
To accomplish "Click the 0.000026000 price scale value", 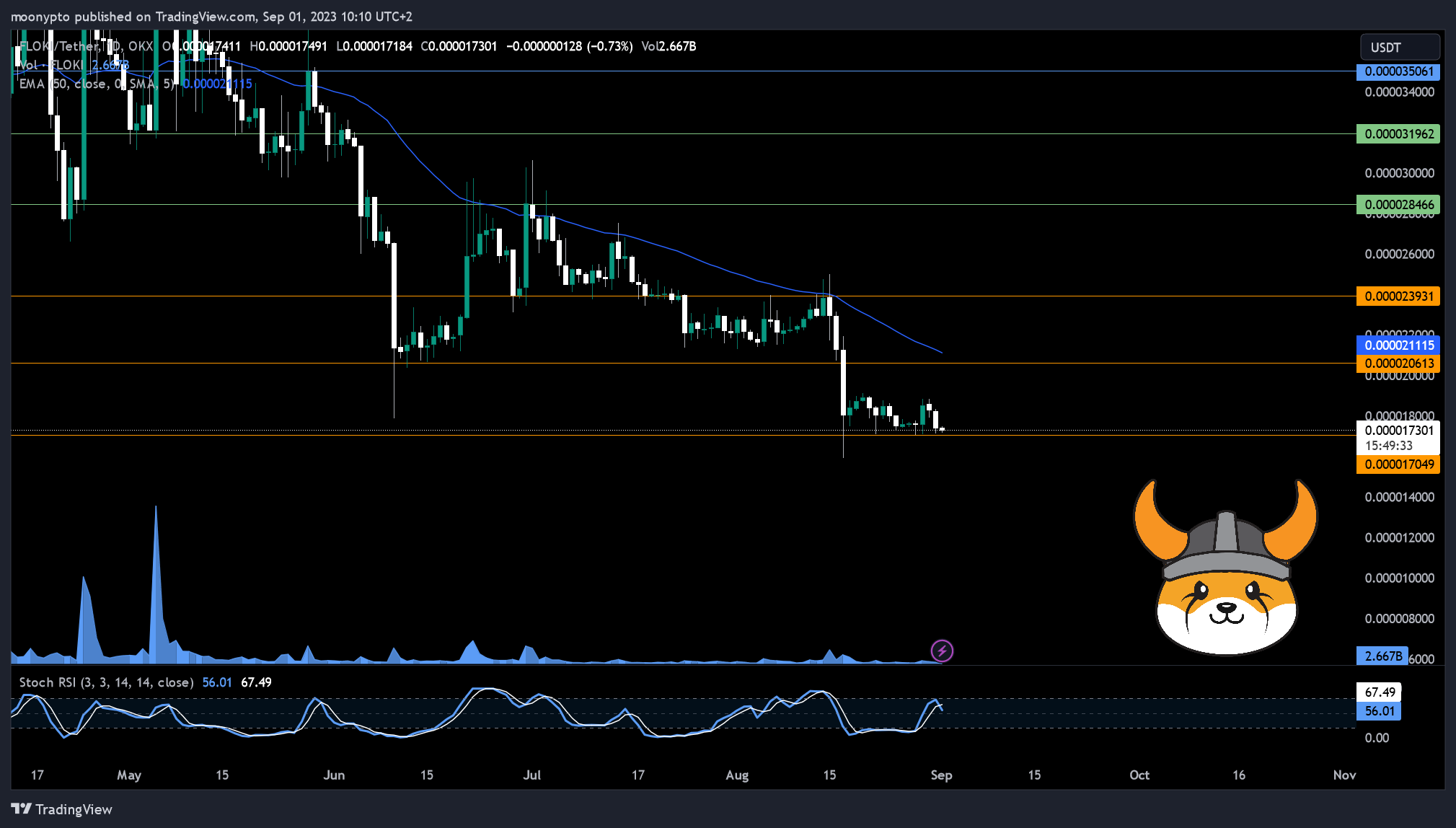I will [1399, 255].
